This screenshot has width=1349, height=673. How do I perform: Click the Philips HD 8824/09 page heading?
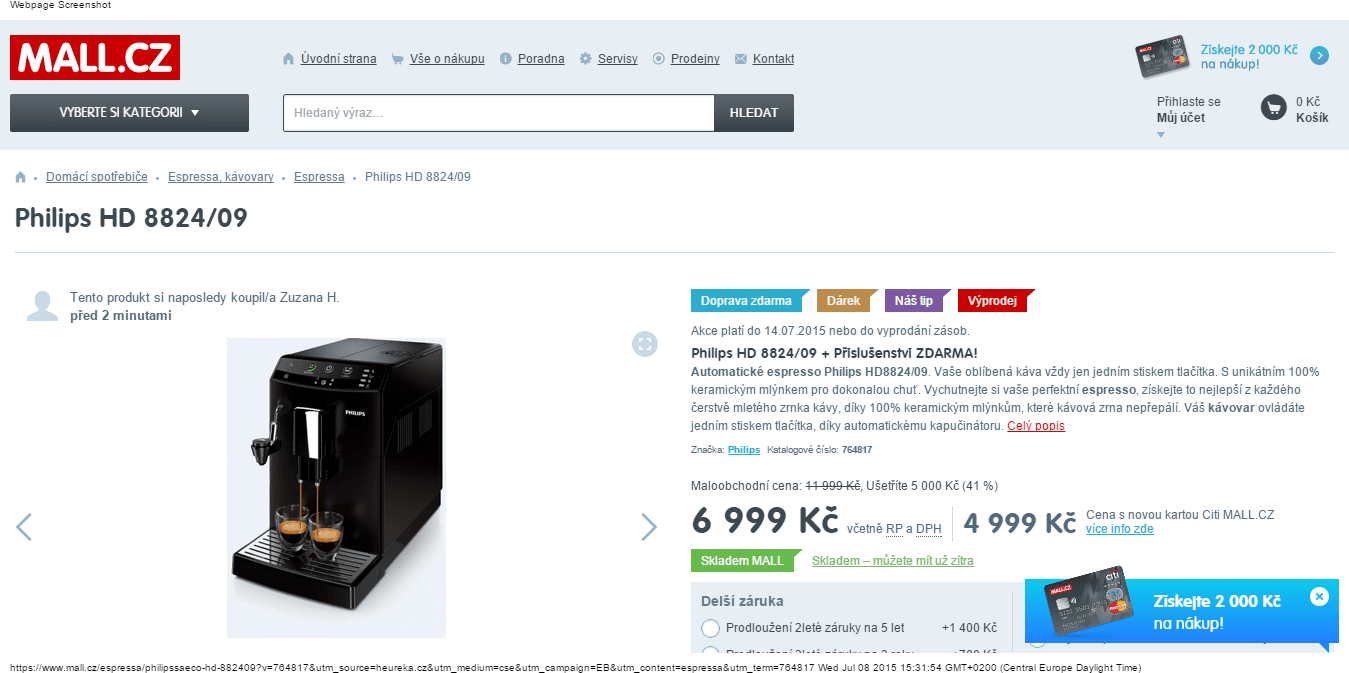click(x=131, y=218)
